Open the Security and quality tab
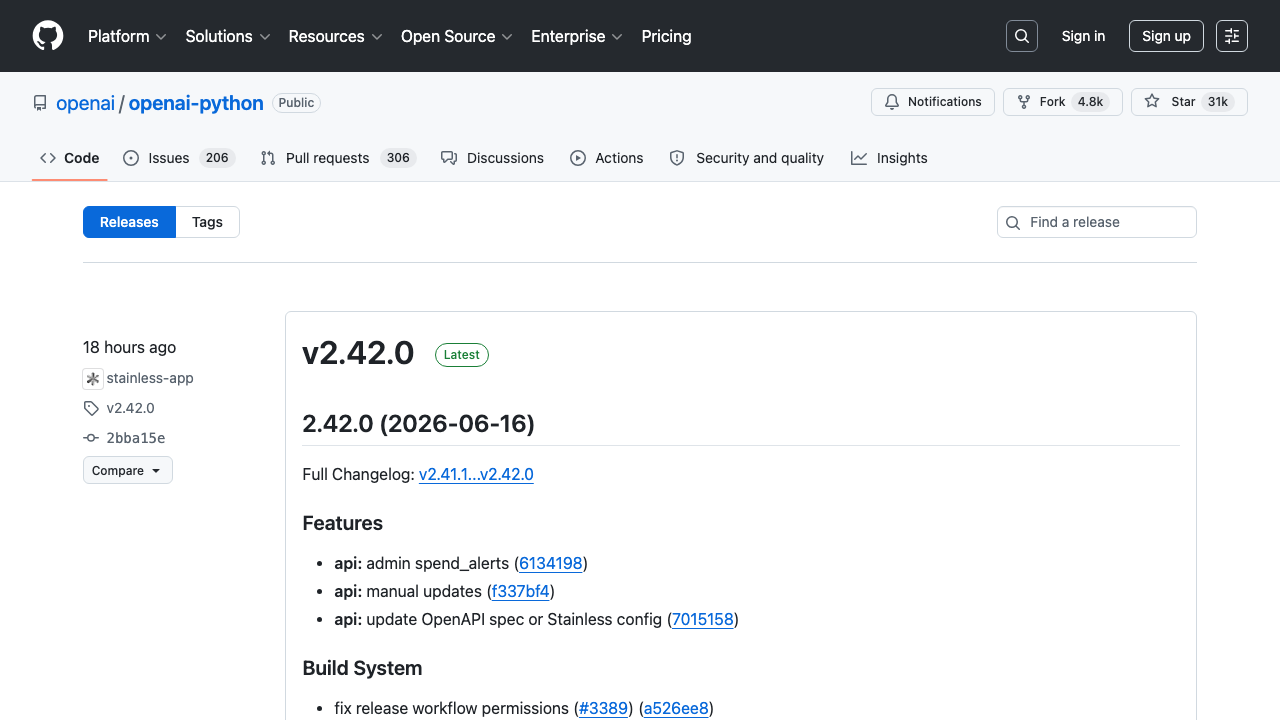This screenshot has height=720, width=1280. [747, 158]
